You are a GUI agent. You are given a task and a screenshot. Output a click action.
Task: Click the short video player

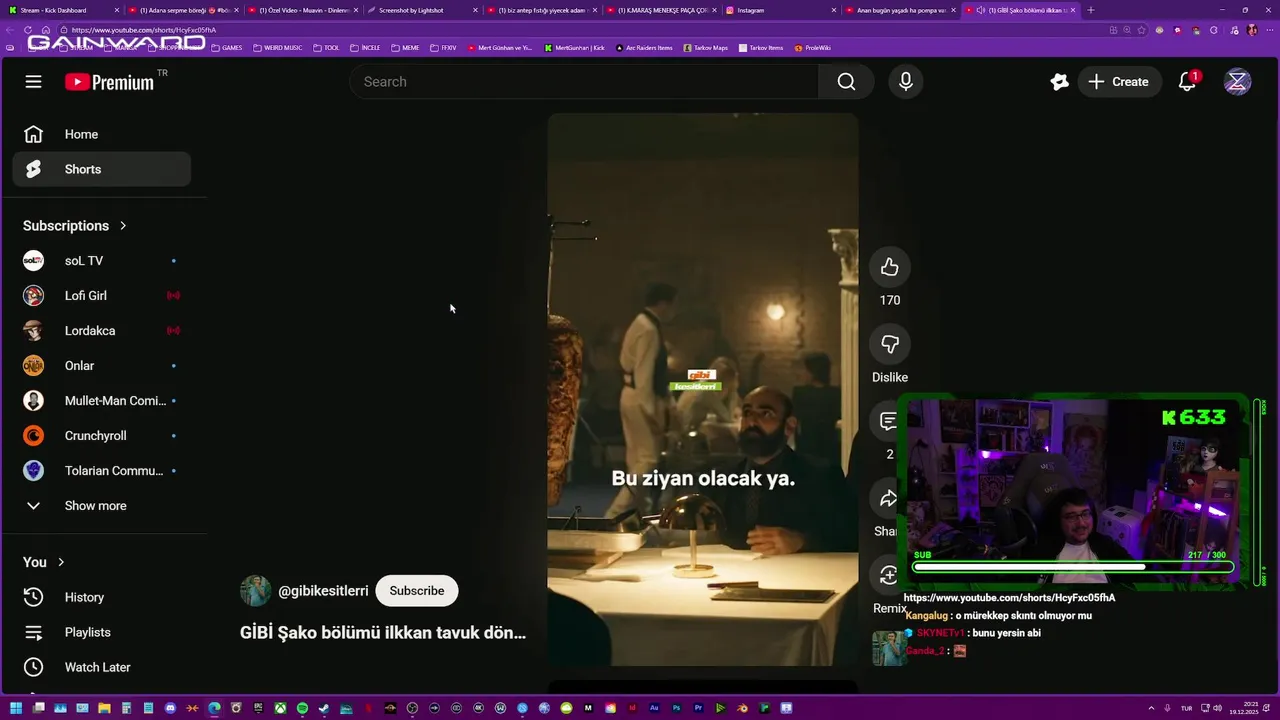coord(703,389)
